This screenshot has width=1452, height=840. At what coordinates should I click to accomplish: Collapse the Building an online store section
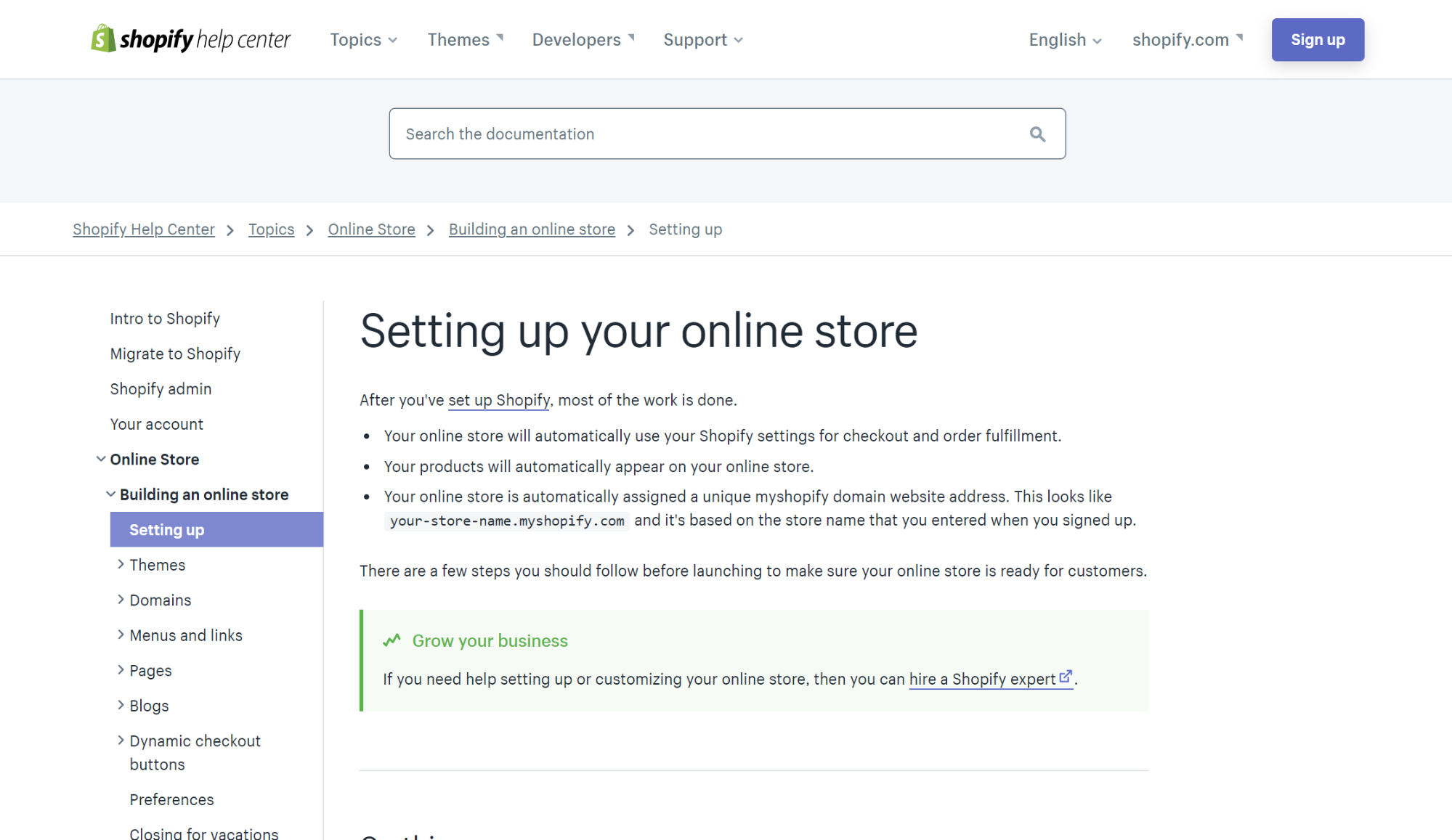(x=110, y=494)
